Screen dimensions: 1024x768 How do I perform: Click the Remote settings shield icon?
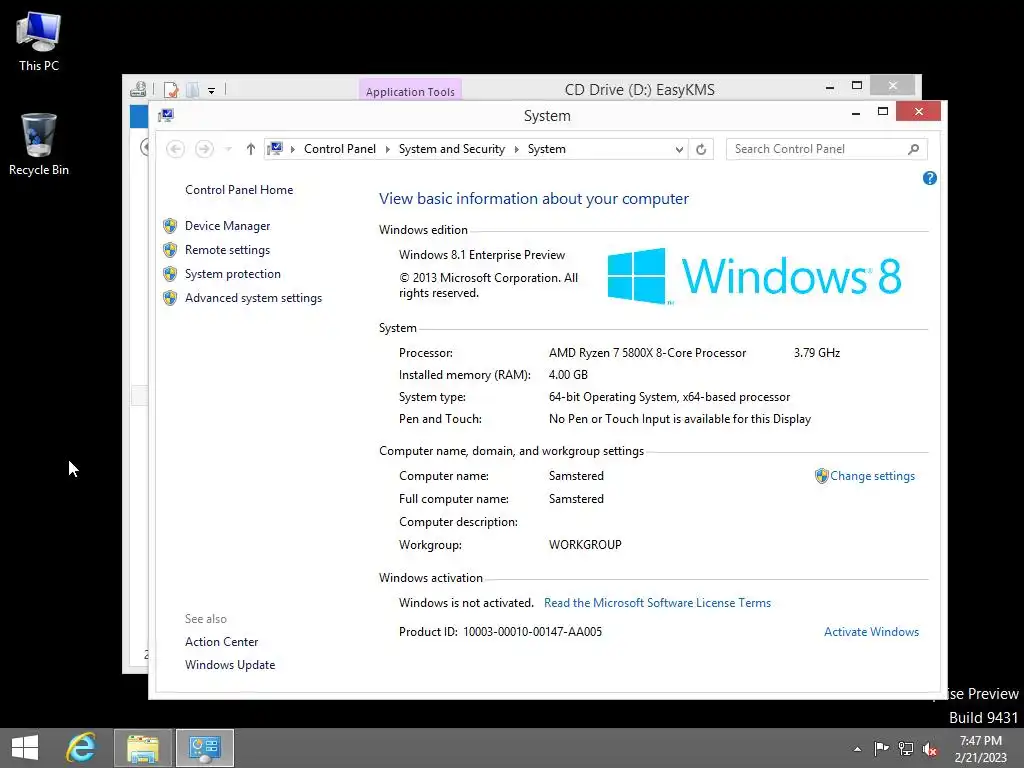coord(170,250)
